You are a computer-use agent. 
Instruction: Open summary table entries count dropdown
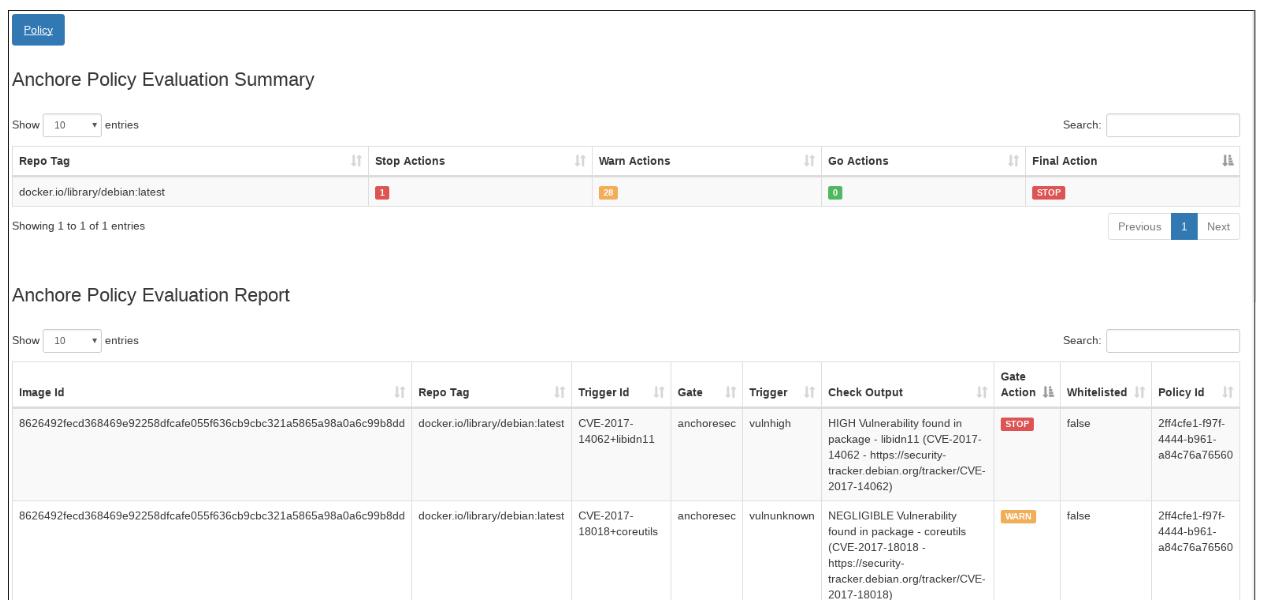click(x=72, y=125)
